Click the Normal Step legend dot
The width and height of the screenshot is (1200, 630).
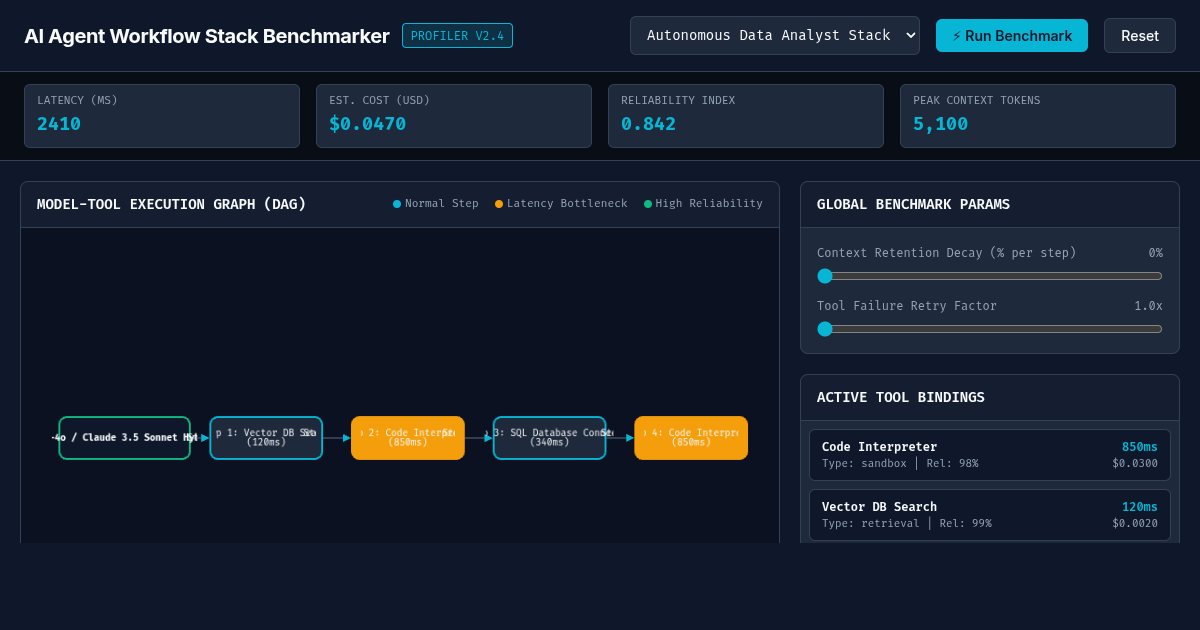point(397,204)
